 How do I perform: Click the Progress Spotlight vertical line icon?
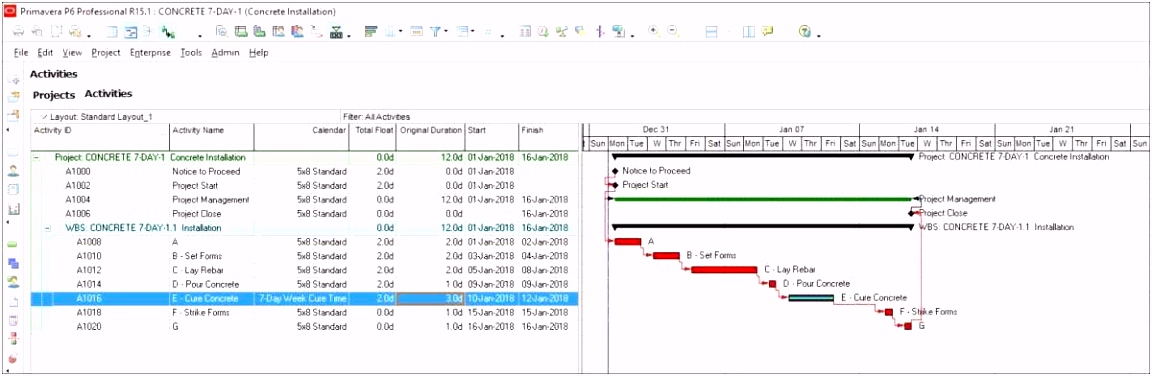tap(600, 32)
